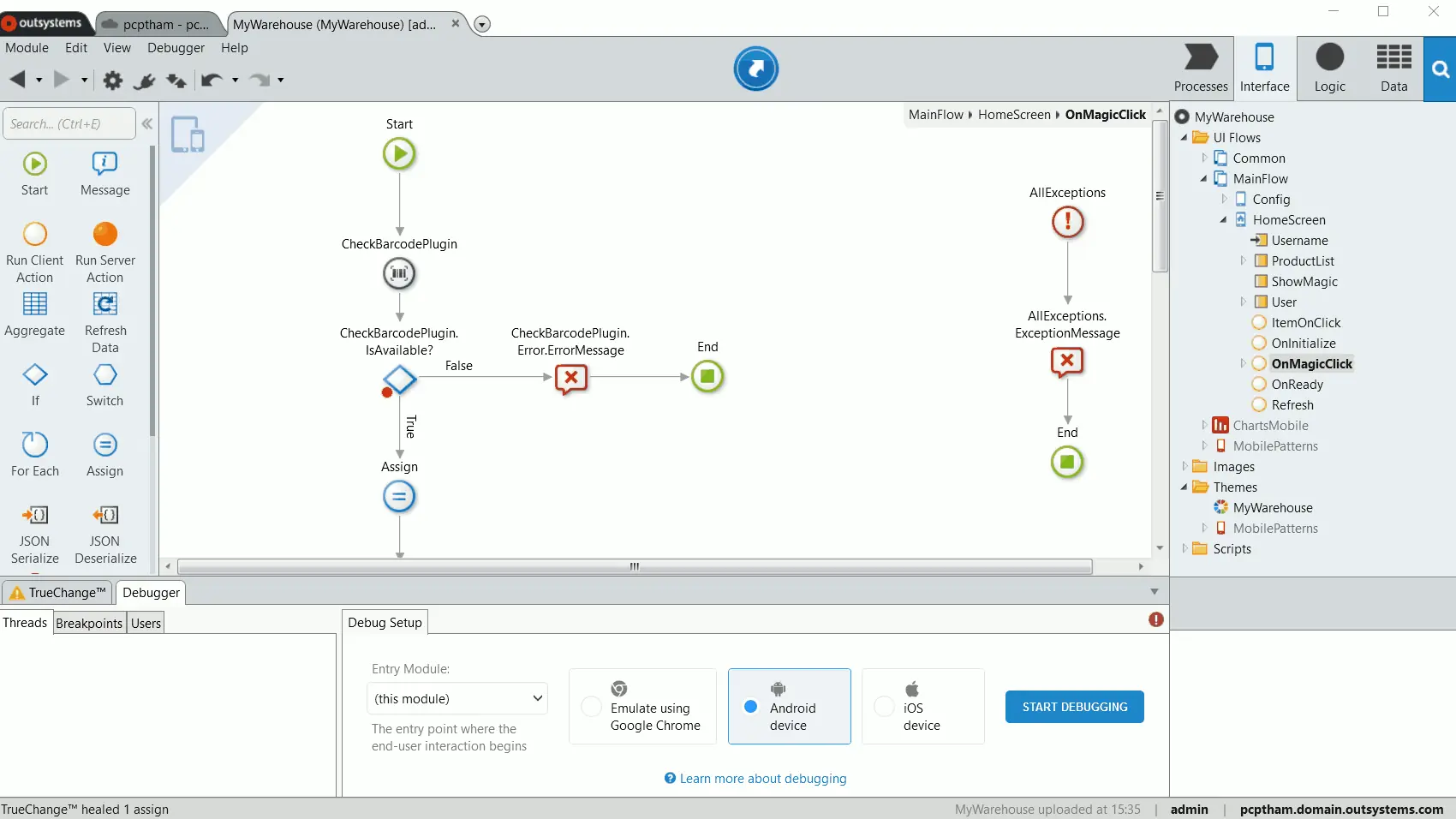This screenshot has height=819, width=1456.
Task: Select the Assign node on canvas
Action: click(399, 496)
